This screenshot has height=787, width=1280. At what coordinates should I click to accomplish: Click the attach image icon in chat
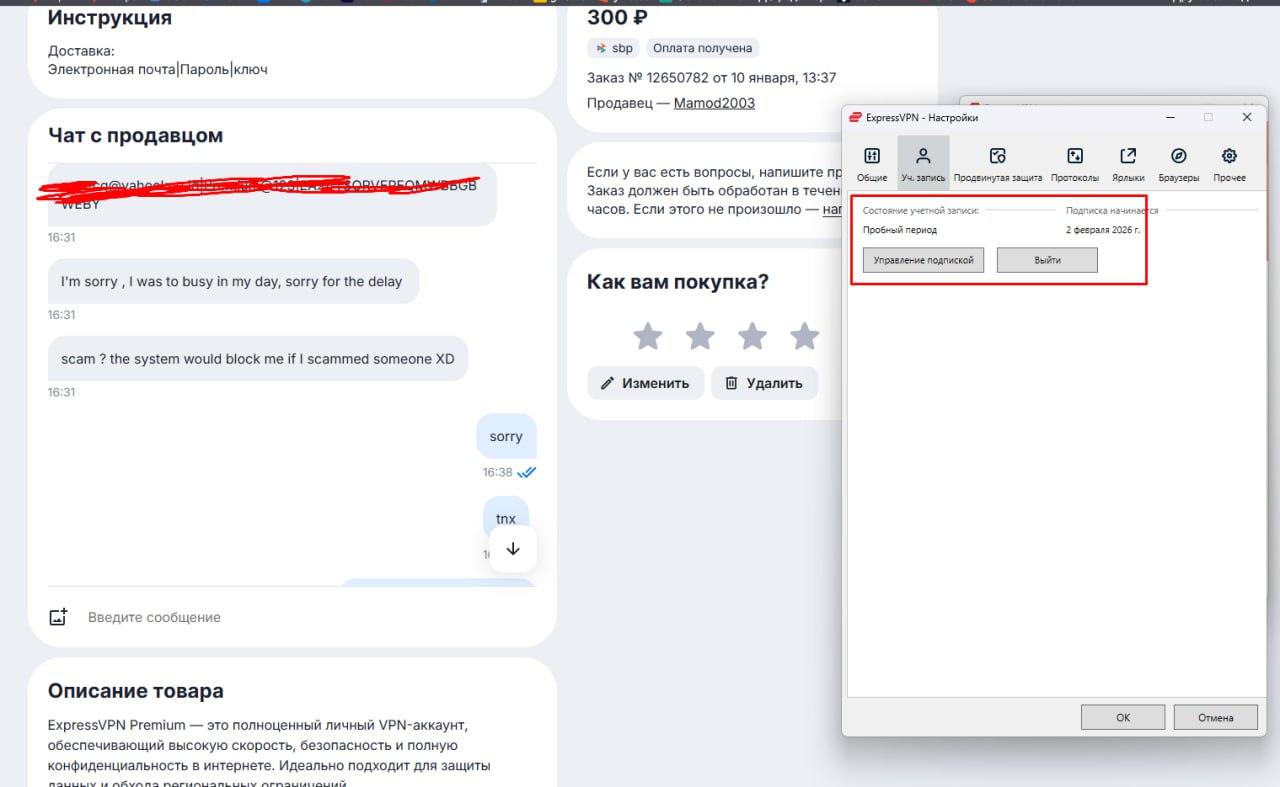pyautogui.click(x=58, y=617)
